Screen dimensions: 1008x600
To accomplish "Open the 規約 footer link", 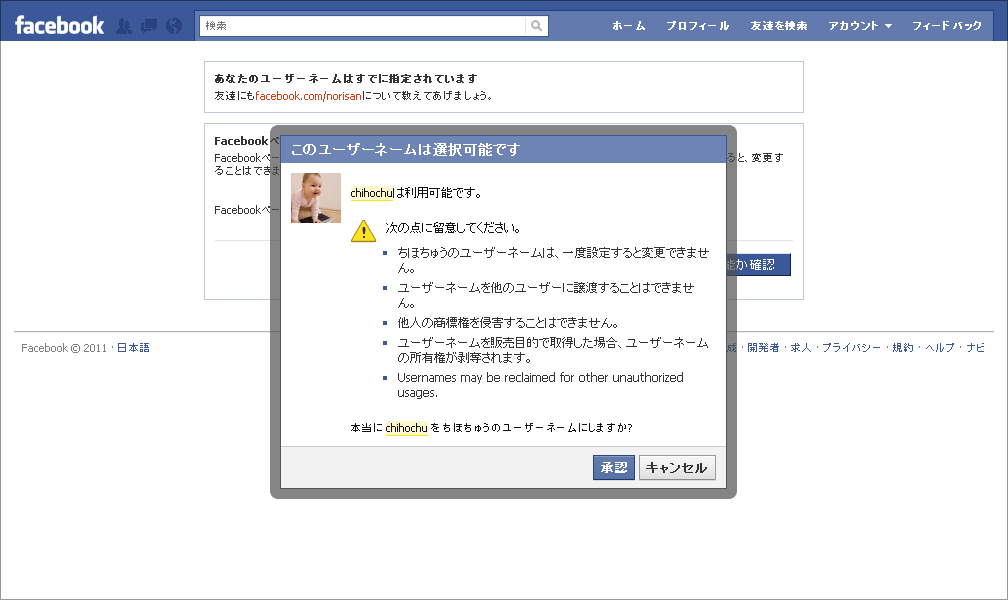I will coord(903,348).
